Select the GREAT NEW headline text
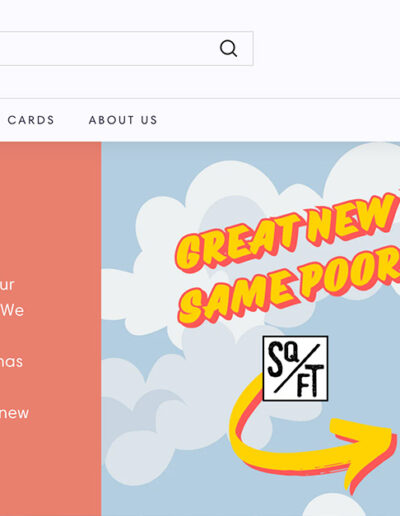The image size is (400, 516). click(288, 232)
